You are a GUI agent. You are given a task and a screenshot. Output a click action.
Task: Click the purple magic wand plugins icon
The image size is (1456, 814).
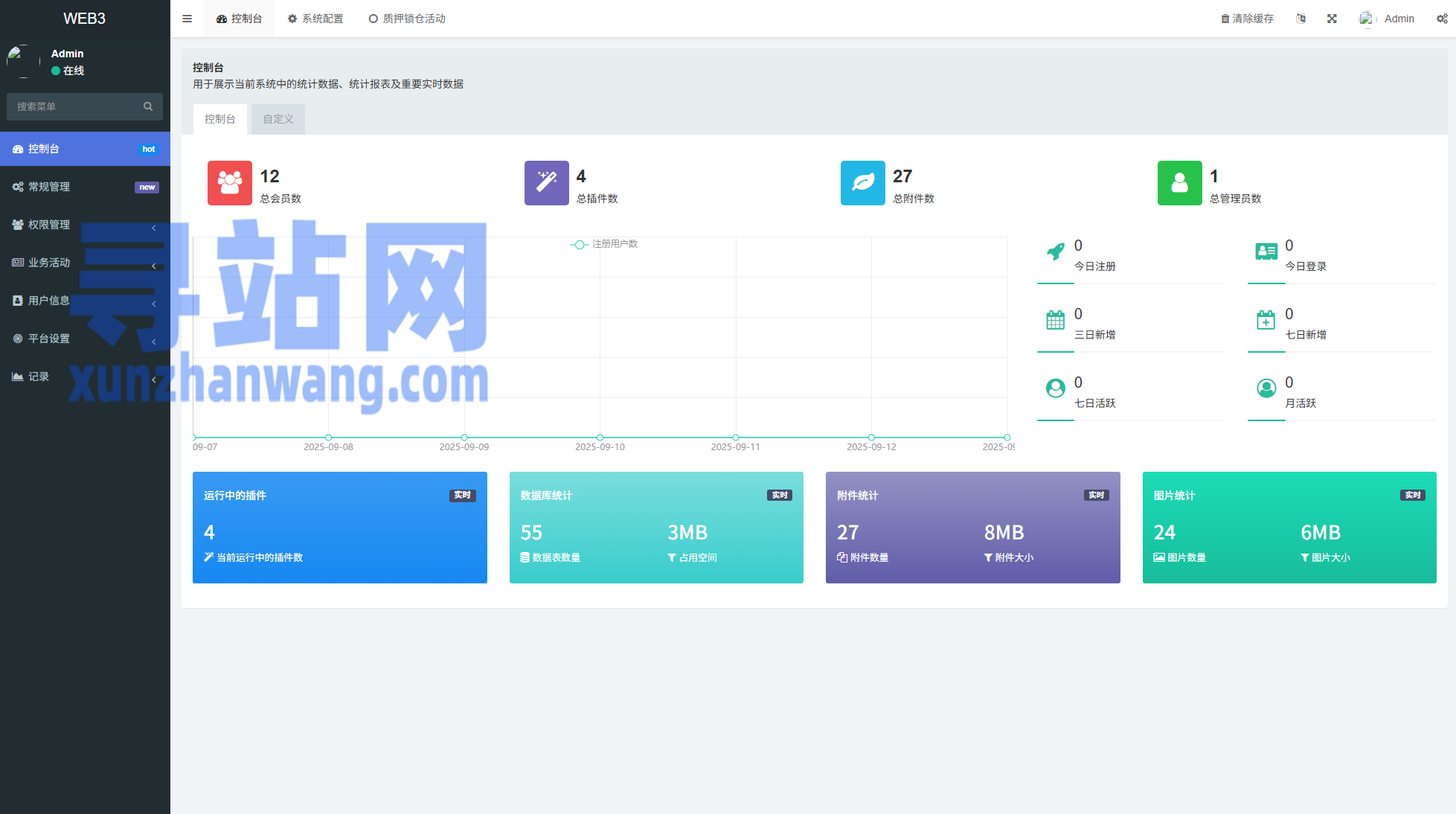coord(546,183)
